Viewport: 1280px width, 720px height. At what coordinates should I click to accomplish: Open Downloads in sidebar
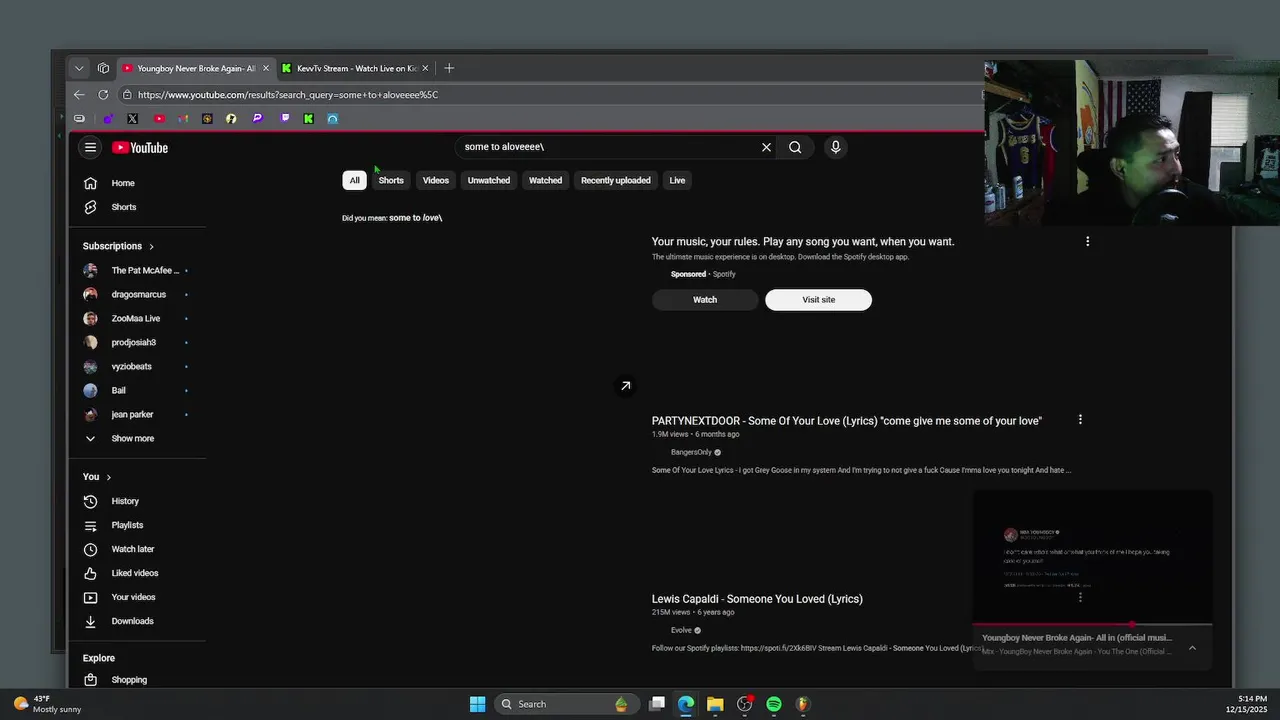click(x=137, y=621)
